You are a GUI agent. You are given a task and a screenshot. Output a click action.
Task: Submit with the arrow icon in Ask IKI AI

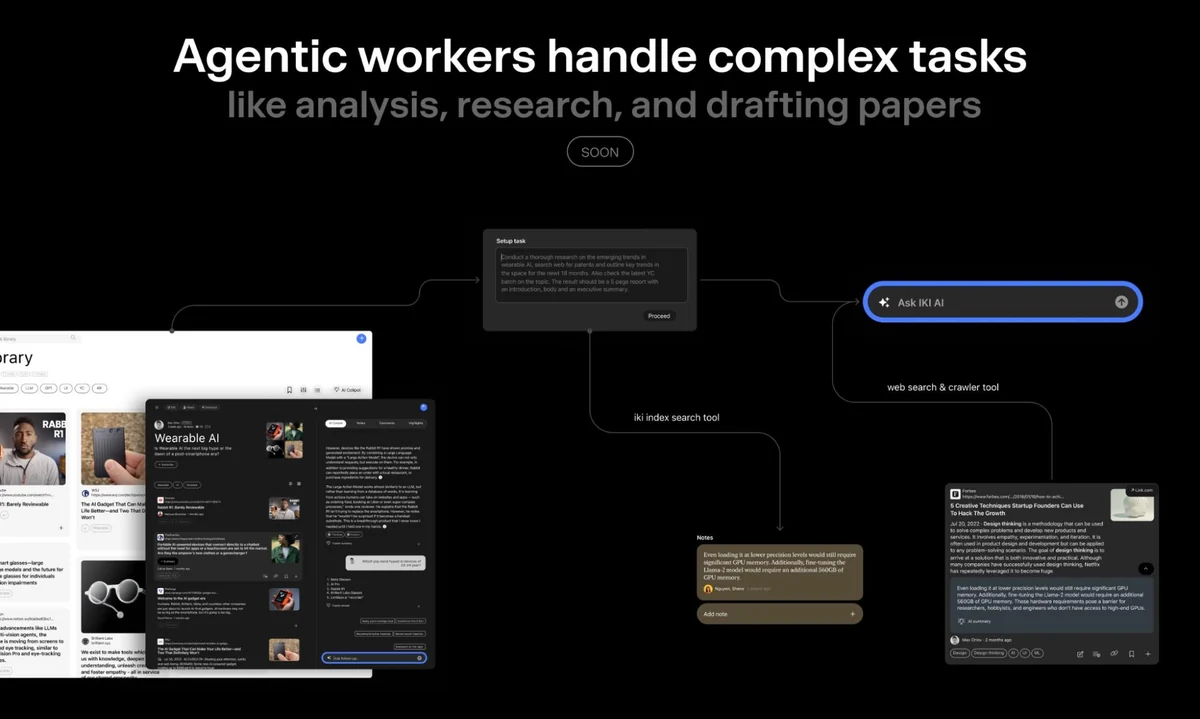[1121, 302]
